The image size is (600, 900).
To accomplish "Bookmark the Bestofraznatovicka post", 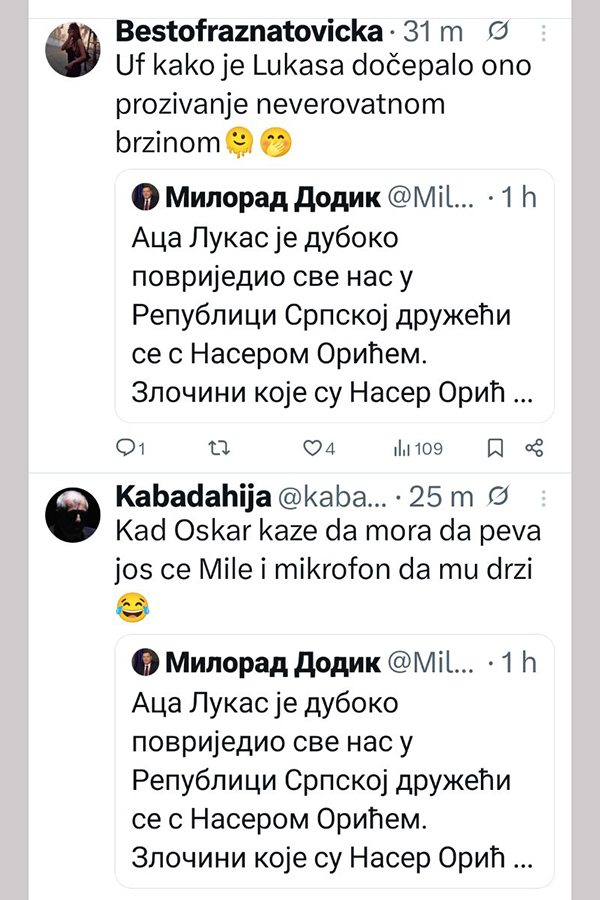I will point(495,448).
